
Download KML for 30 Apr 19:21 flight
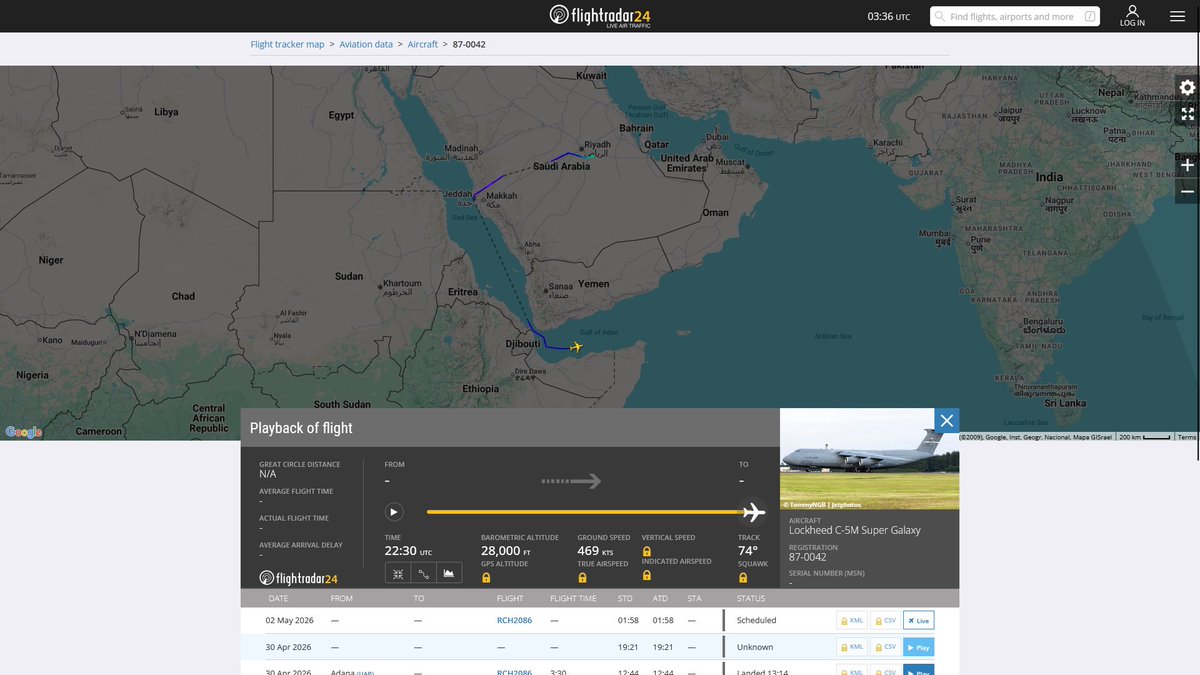click(851, 647)
